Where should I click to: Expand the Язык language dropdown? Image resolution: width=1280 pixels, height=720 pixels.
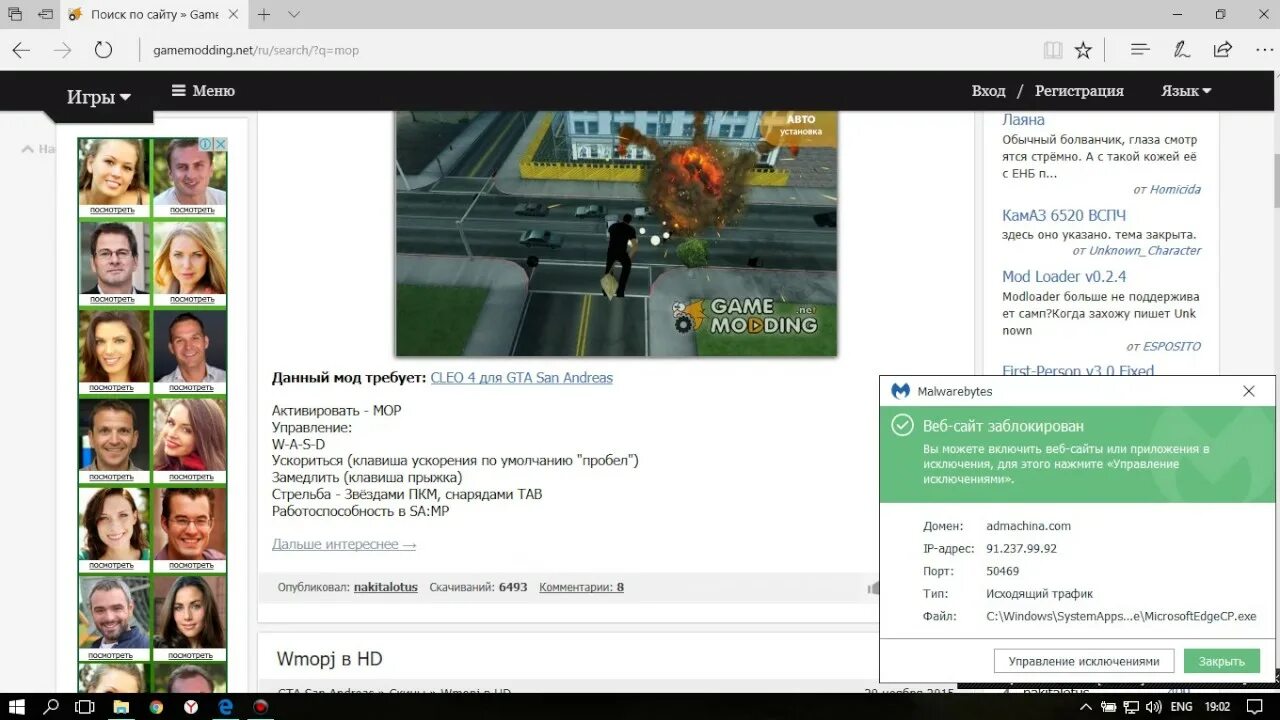coord(1186,91)
